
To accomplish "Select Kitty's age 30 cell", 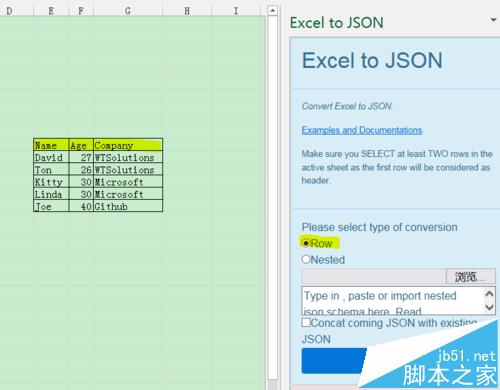I will pos(81,182).
